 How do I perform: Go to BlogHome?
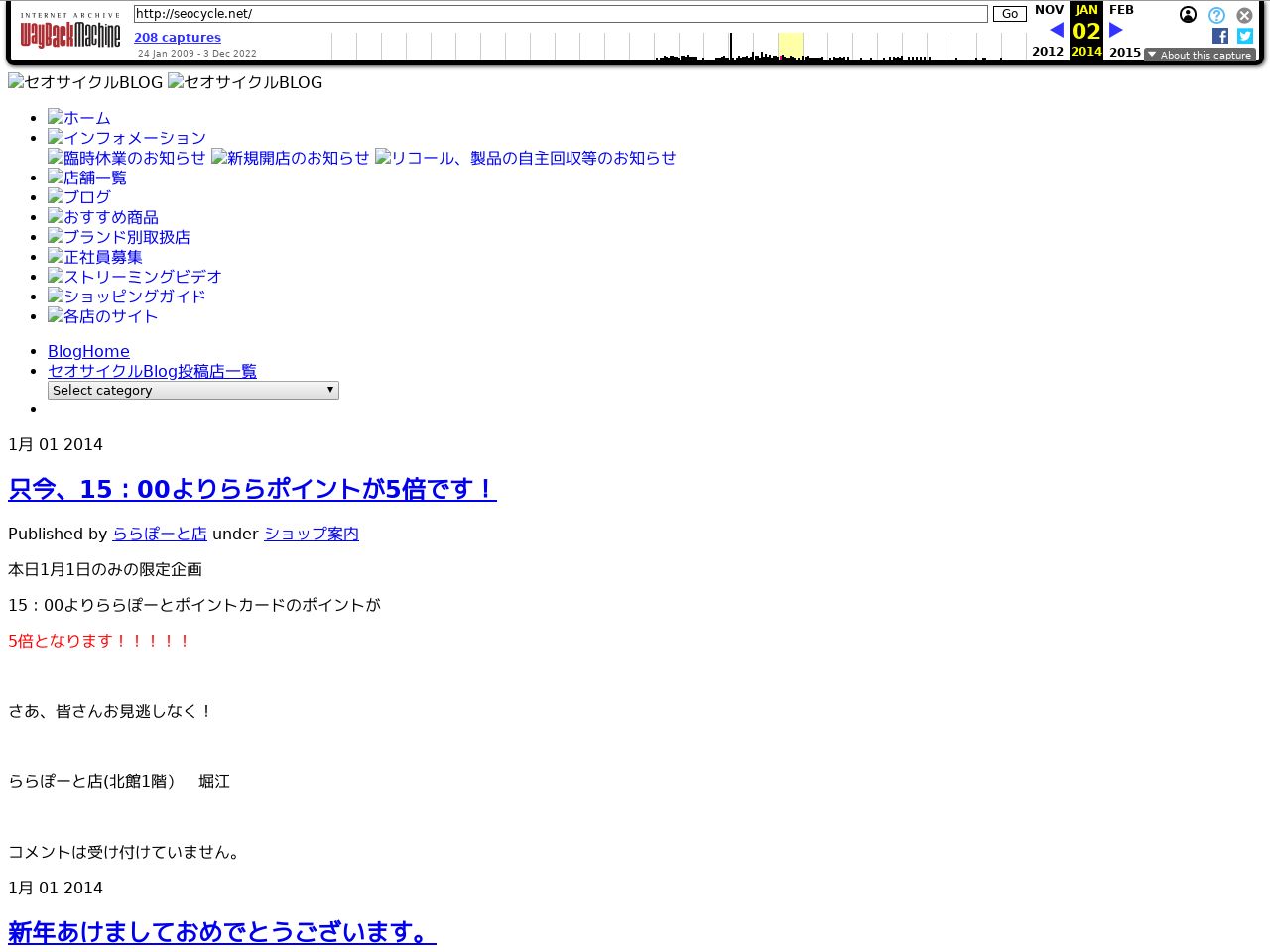(x=88, y=351)
